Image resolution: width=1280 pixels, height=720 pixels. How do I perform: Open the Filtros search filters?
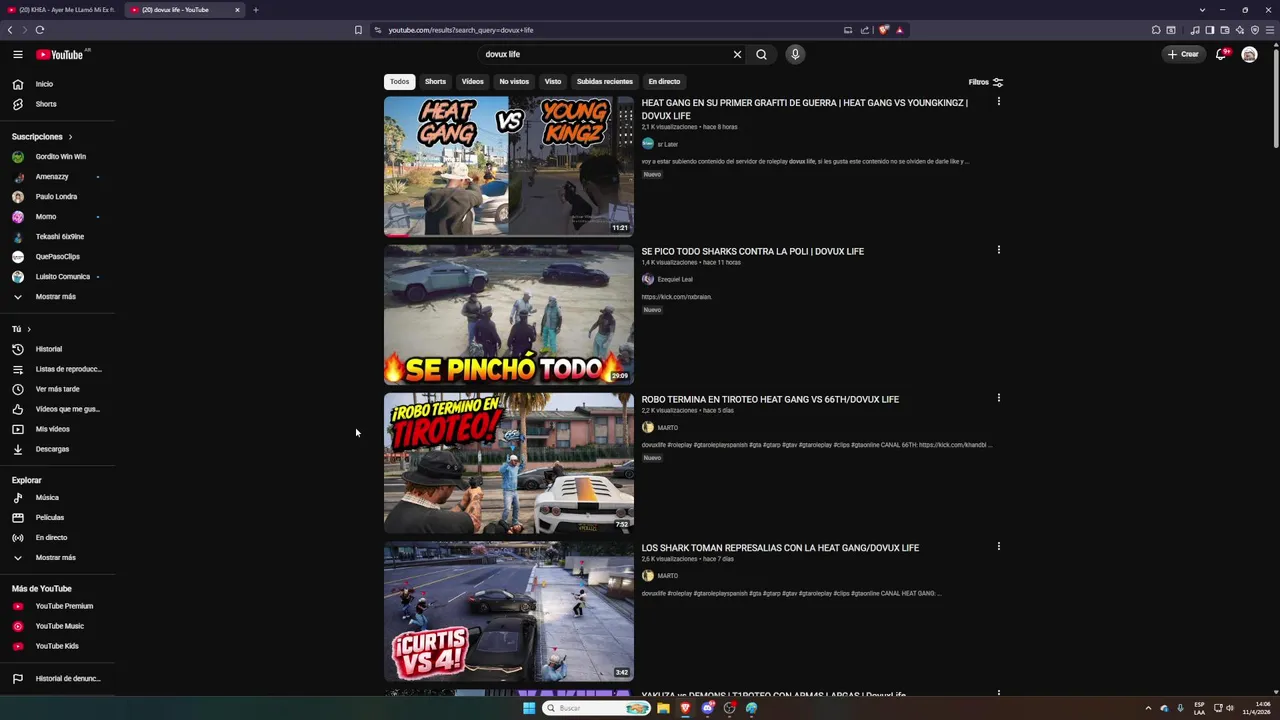(x=985, y=82)
